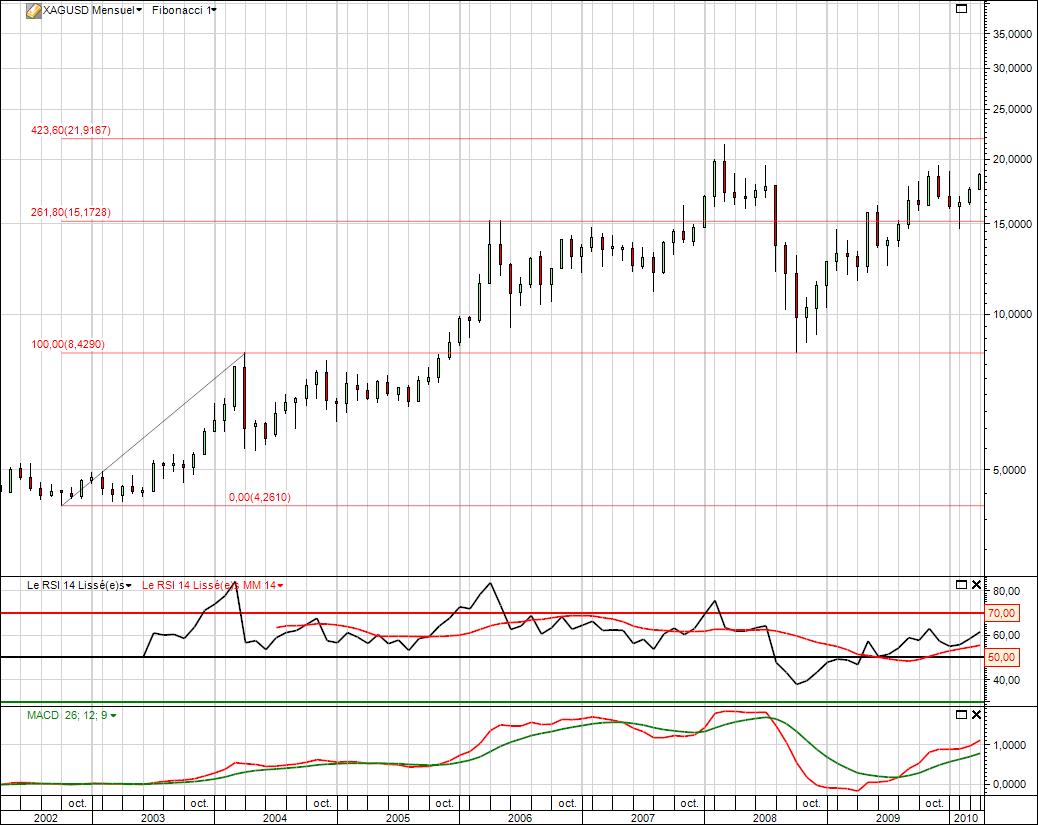
Task: Select the 261,80 Fibonacci level label
Action: pos(70,213)
